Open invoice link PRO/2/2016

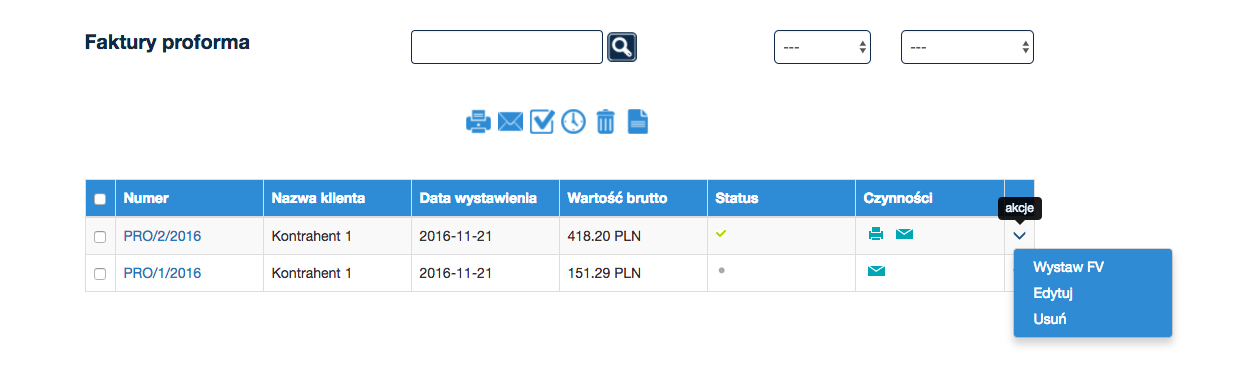pyautogui.click(x=162, y=237)
